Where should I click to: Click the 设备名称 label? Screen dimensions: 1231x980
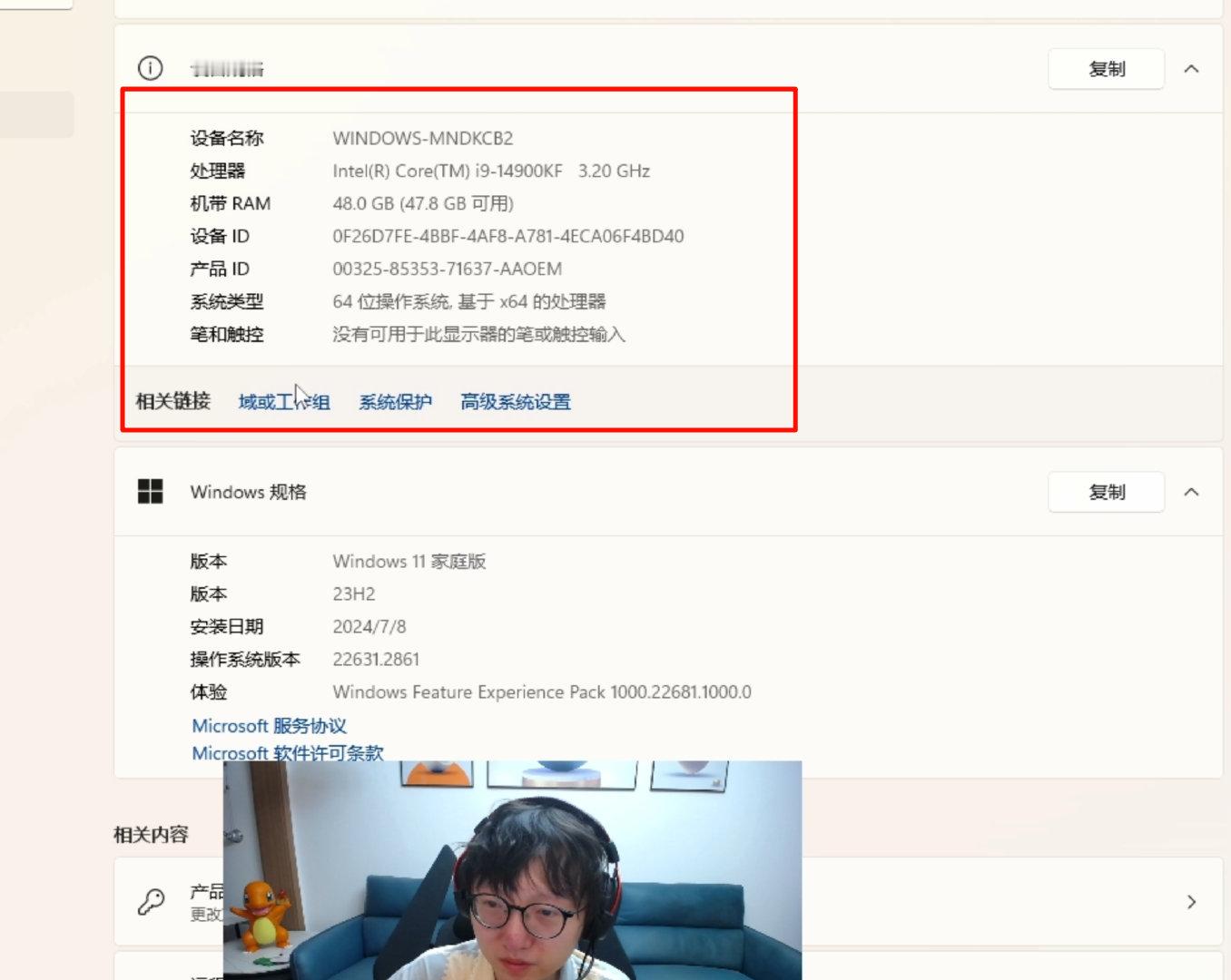coord(227,138)
